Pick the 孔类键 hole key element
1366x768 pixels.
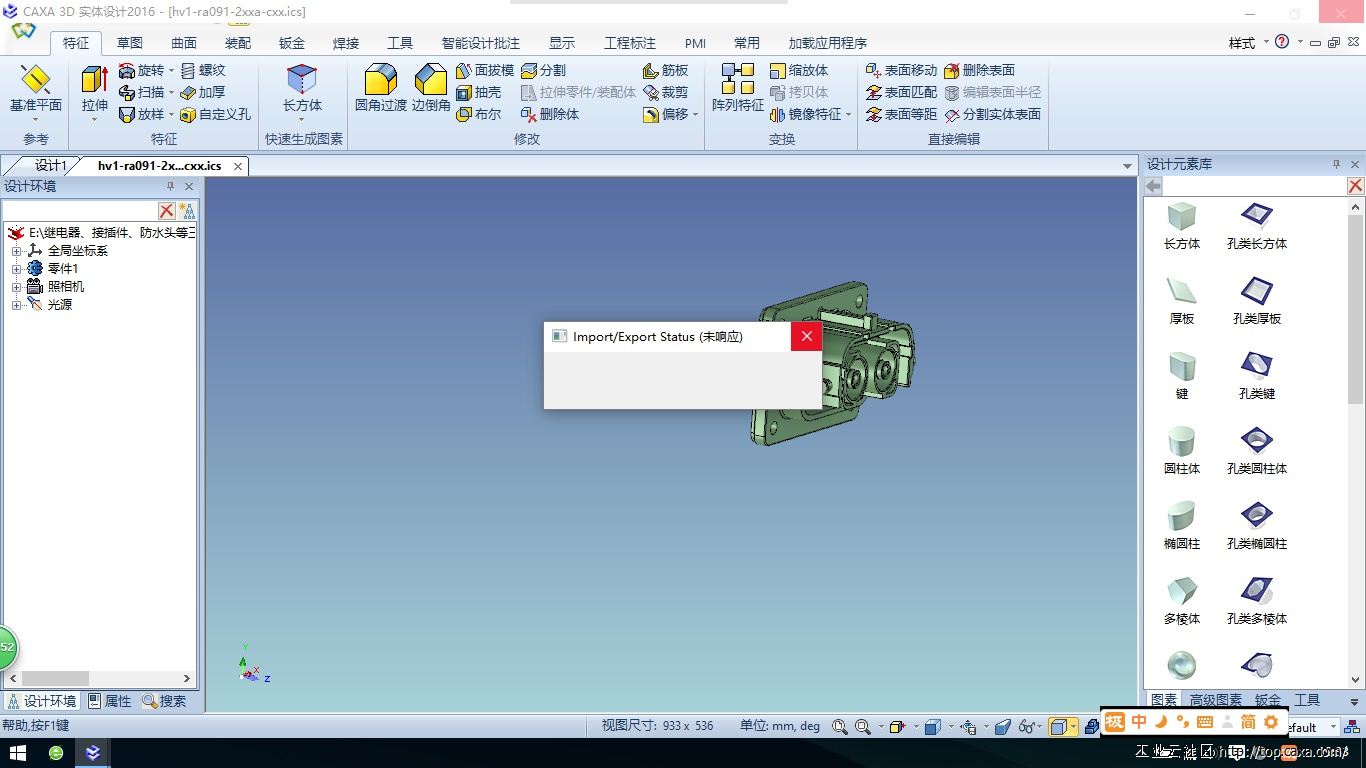pyautogui.click(x=1257, y=376)
